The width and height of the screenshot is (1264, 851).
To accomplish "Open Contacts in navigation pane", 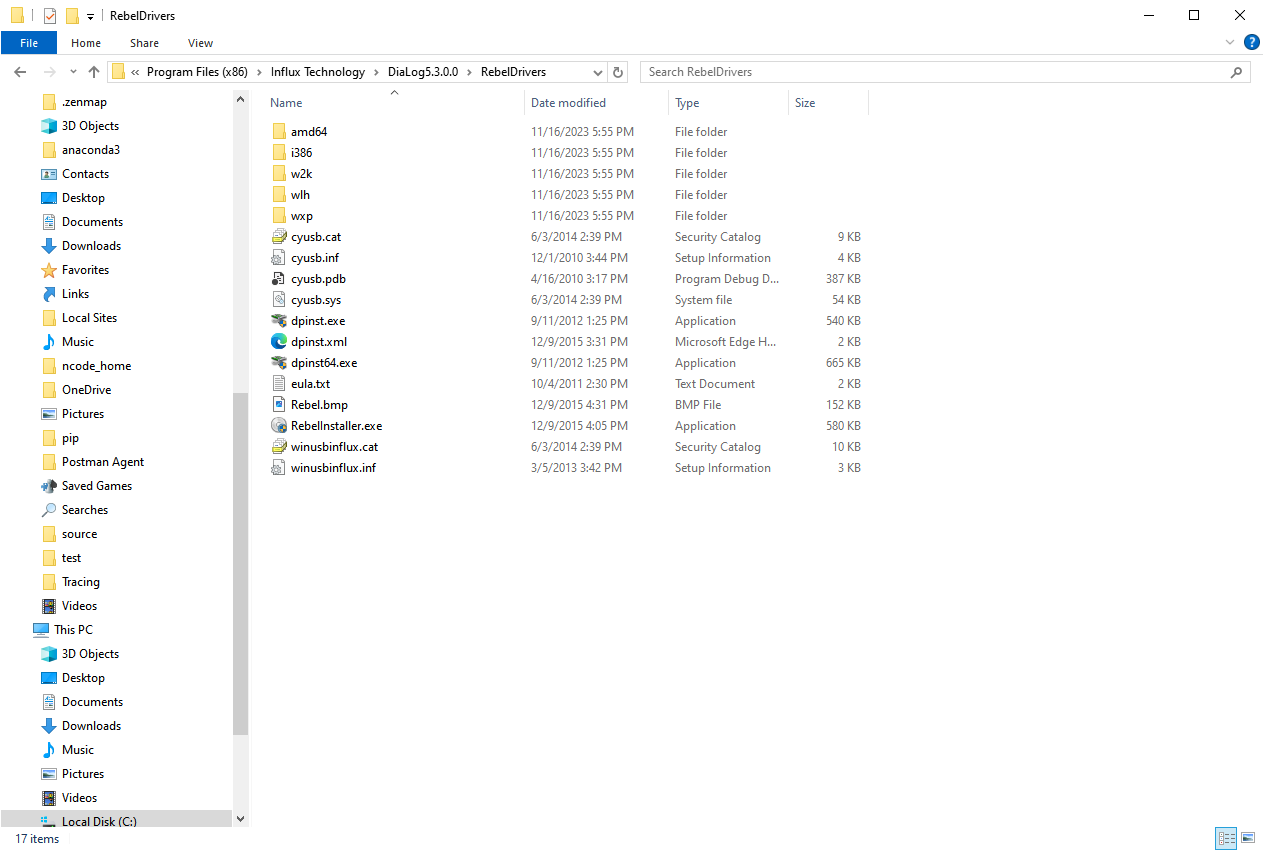I will coord(85,174).
